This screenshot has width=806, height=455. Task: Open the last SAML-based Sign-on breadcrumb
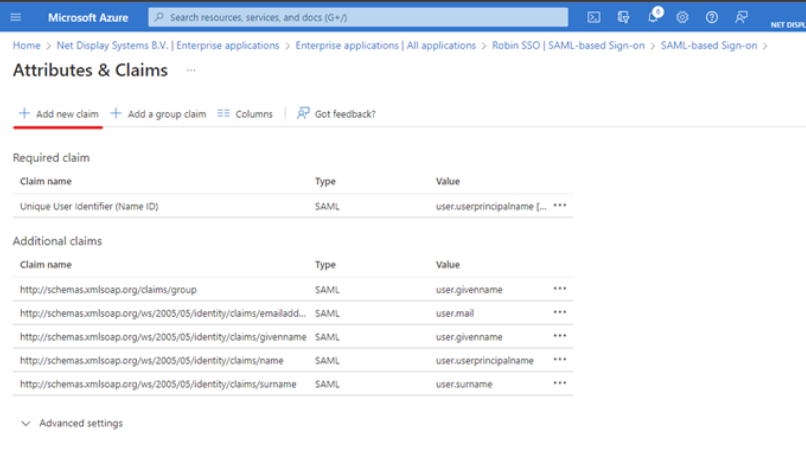709,46
